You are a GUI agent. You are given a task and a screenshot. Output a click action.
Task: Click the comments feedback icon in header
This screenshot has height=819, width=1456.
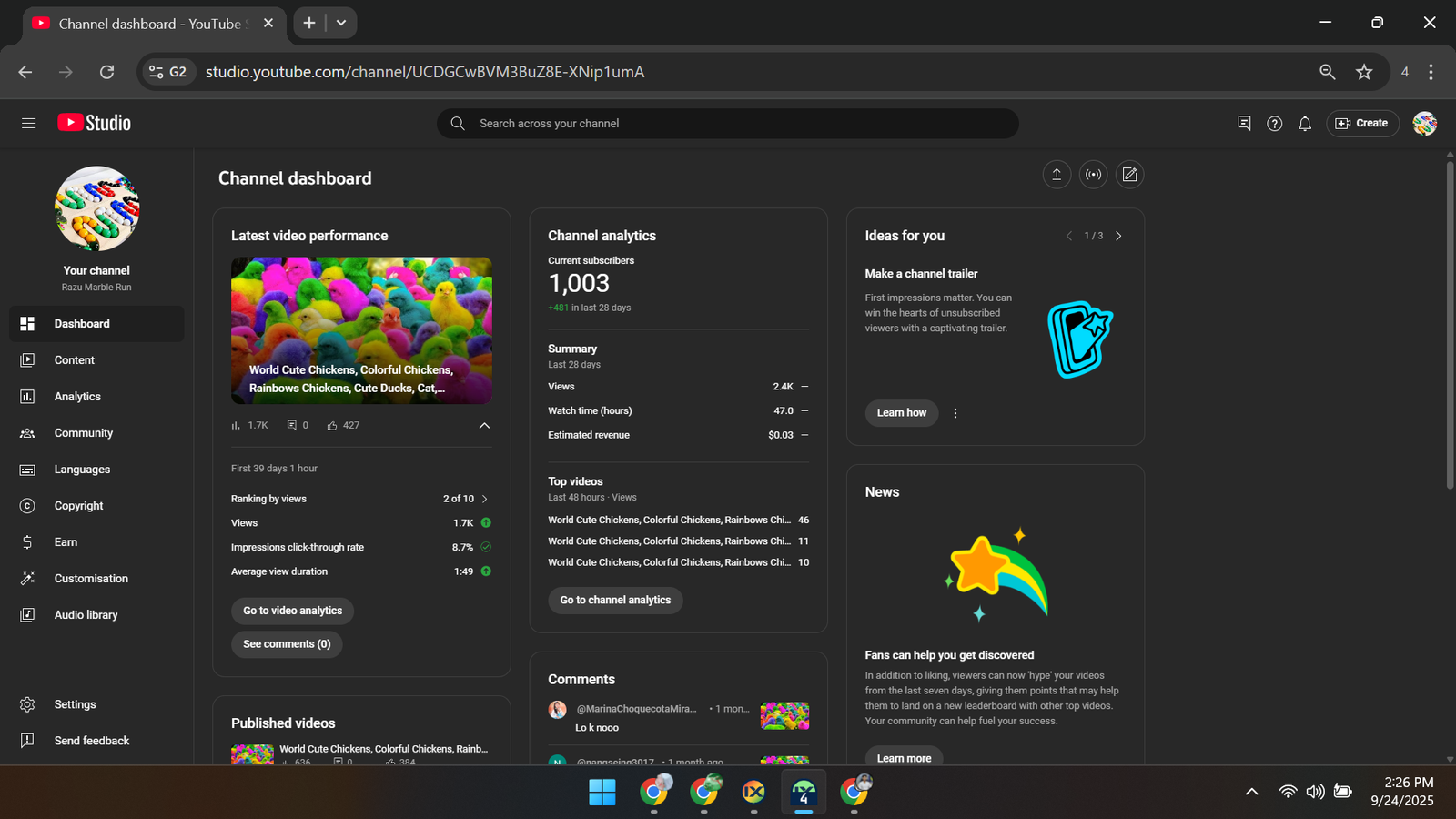(1244, 124)
